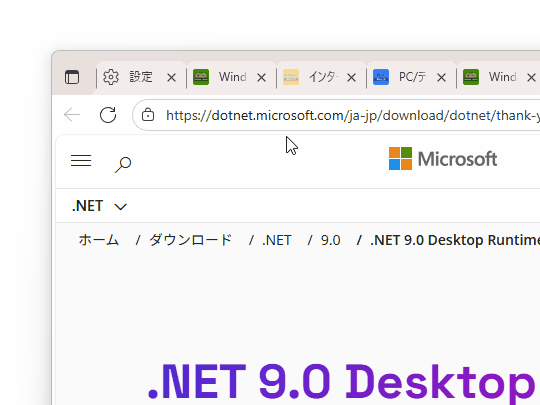Close the tab with the yellow favicon

tap(351, 78)
